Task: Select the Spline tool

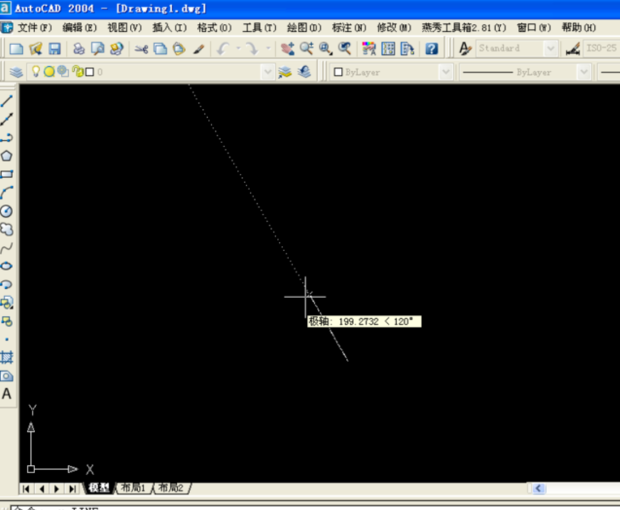Action: (x=7, y=248)
